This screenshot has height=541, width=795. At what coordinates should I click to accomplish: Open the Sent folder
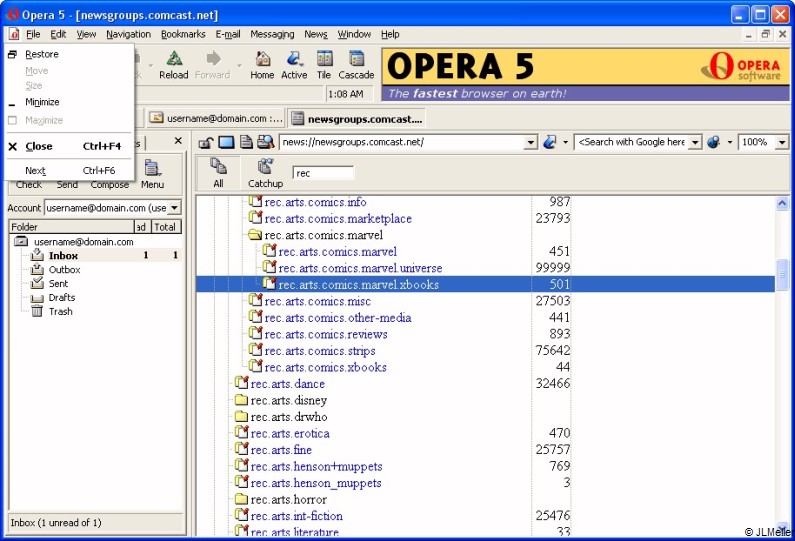click(x=58, y=283)
